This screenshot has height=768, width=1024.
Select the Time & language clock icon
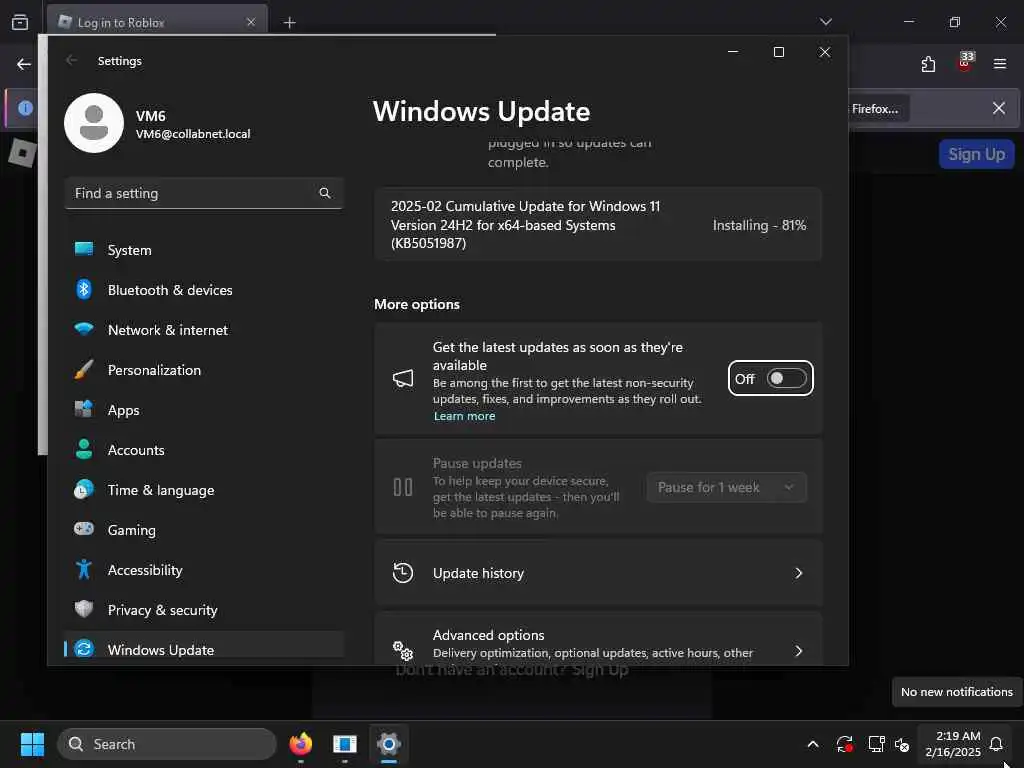(x=84, y=489)
